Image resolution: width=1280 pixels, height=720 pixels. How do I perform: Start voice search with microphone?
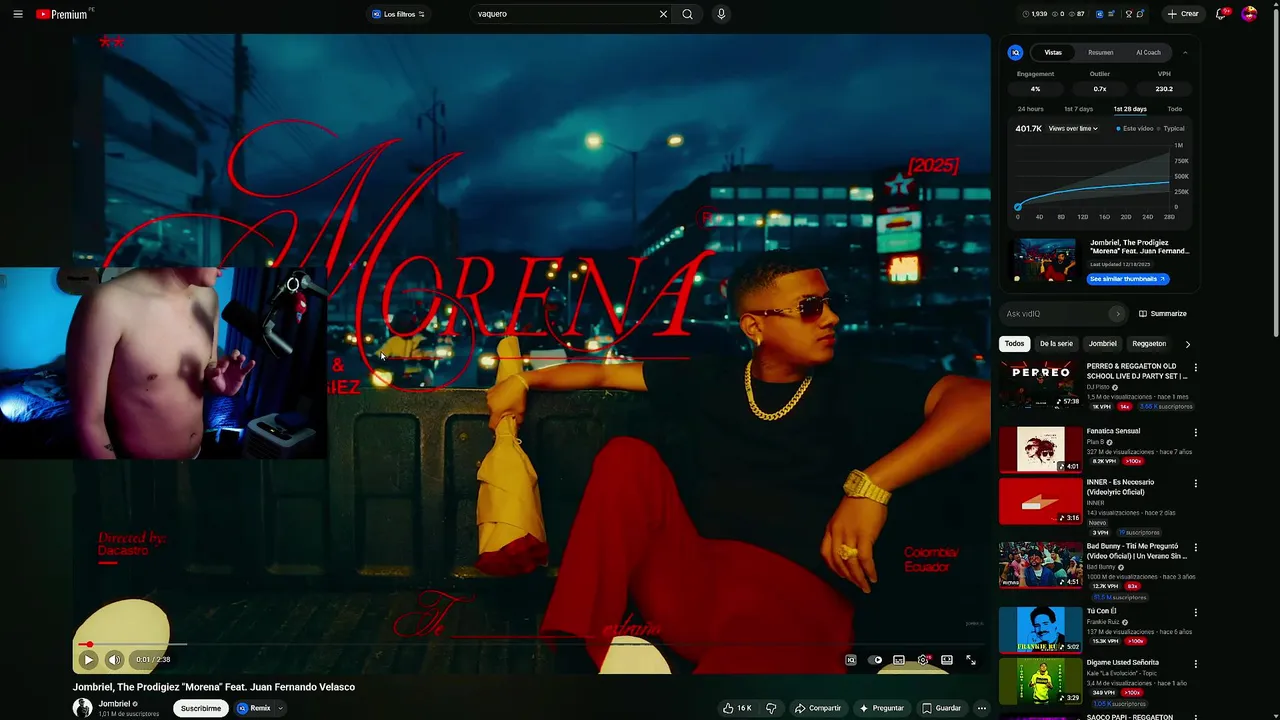[721, 14]
